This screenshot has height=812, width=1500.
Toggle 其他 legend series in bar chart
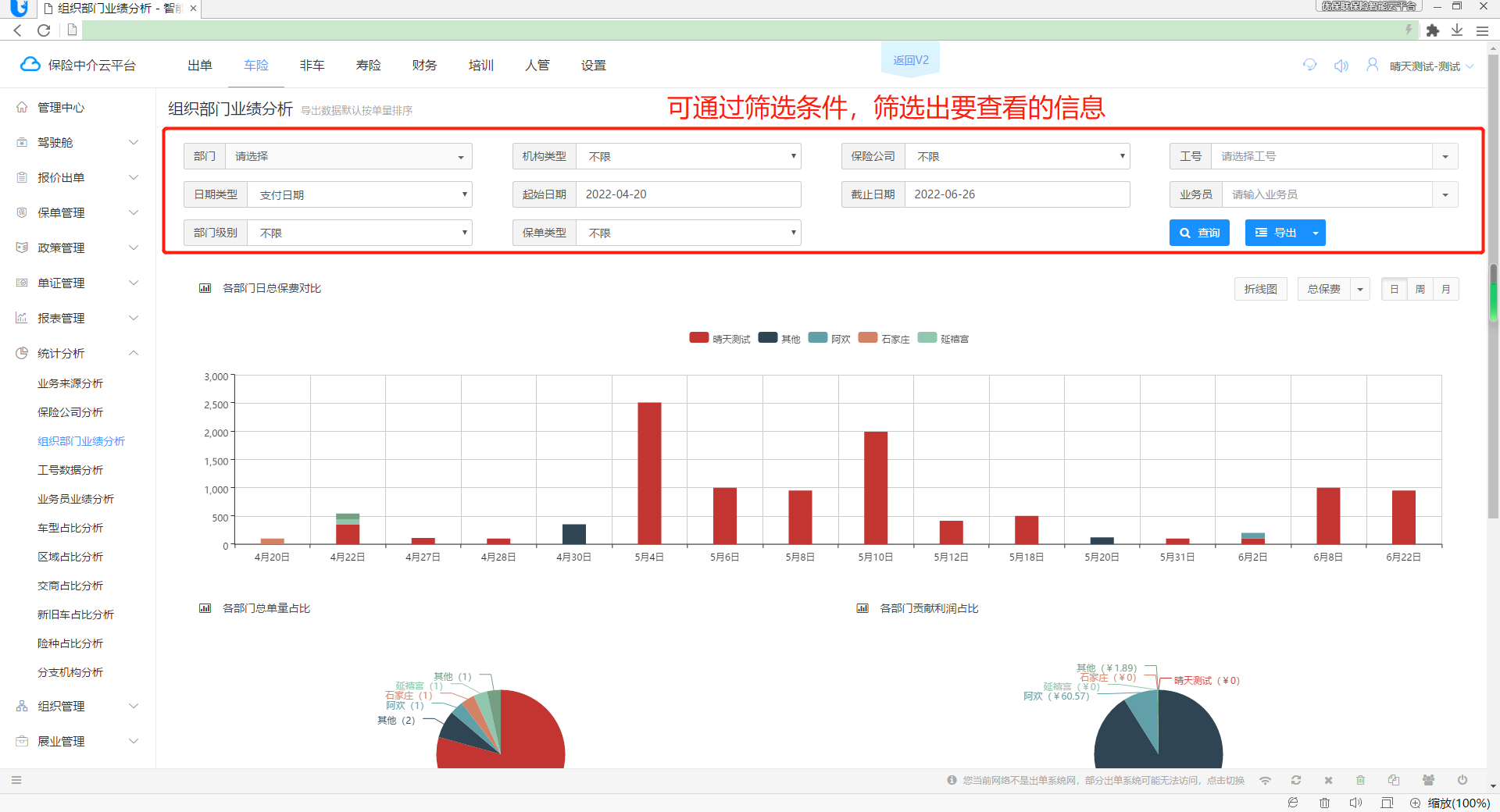(x=780, y=338)
